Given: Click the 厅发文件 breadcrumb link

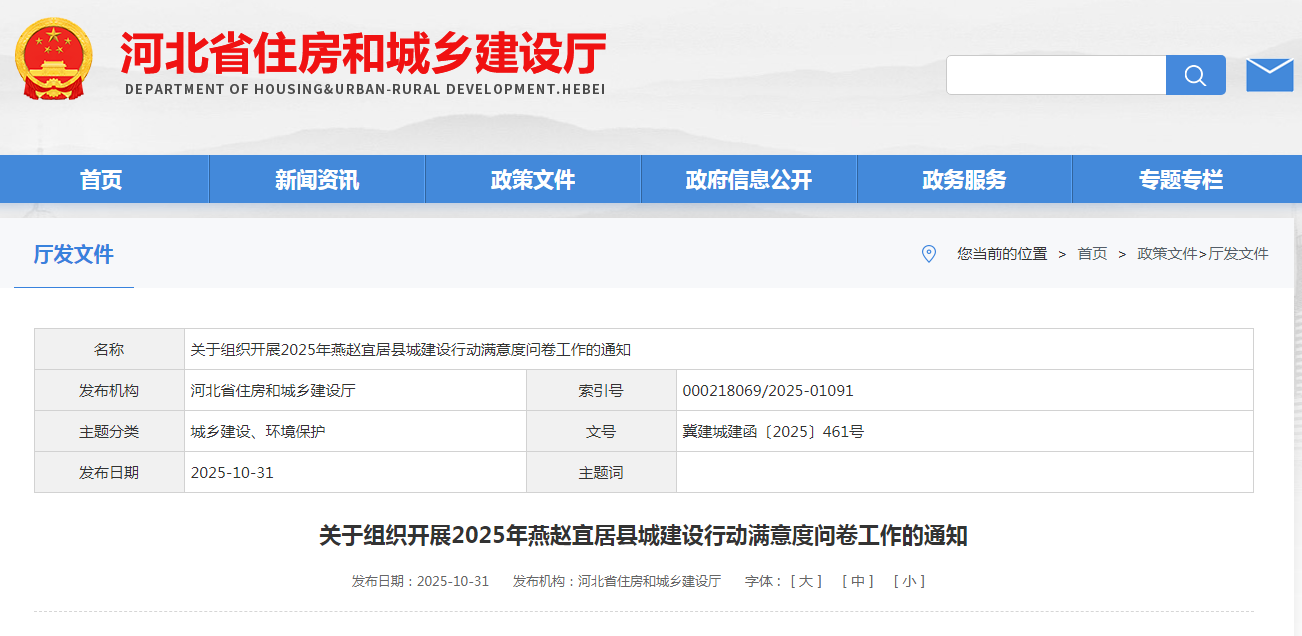Looking at the screenshot, I should click(1238, 254).
